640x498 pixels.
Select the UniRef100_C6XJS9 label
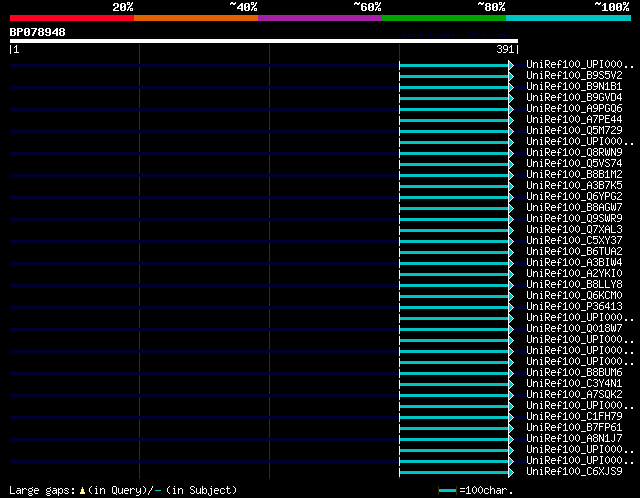(x=574, y=472)
